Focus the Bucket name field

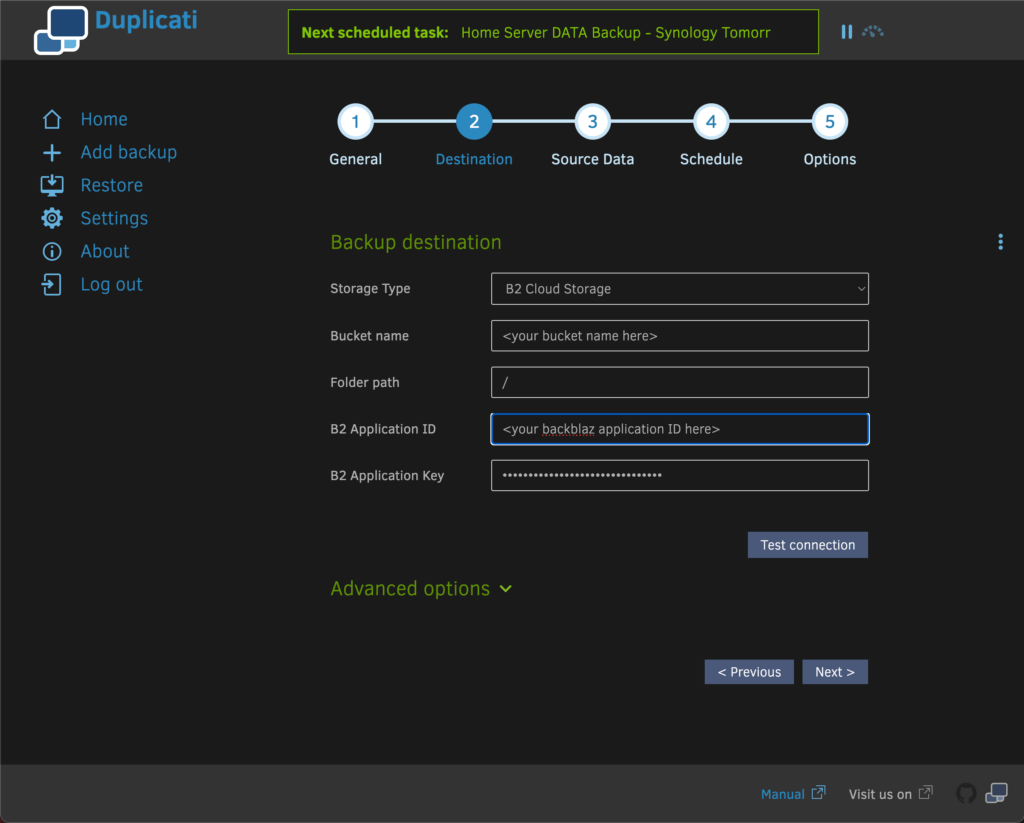pyautogui.click(x=679, y=336)
